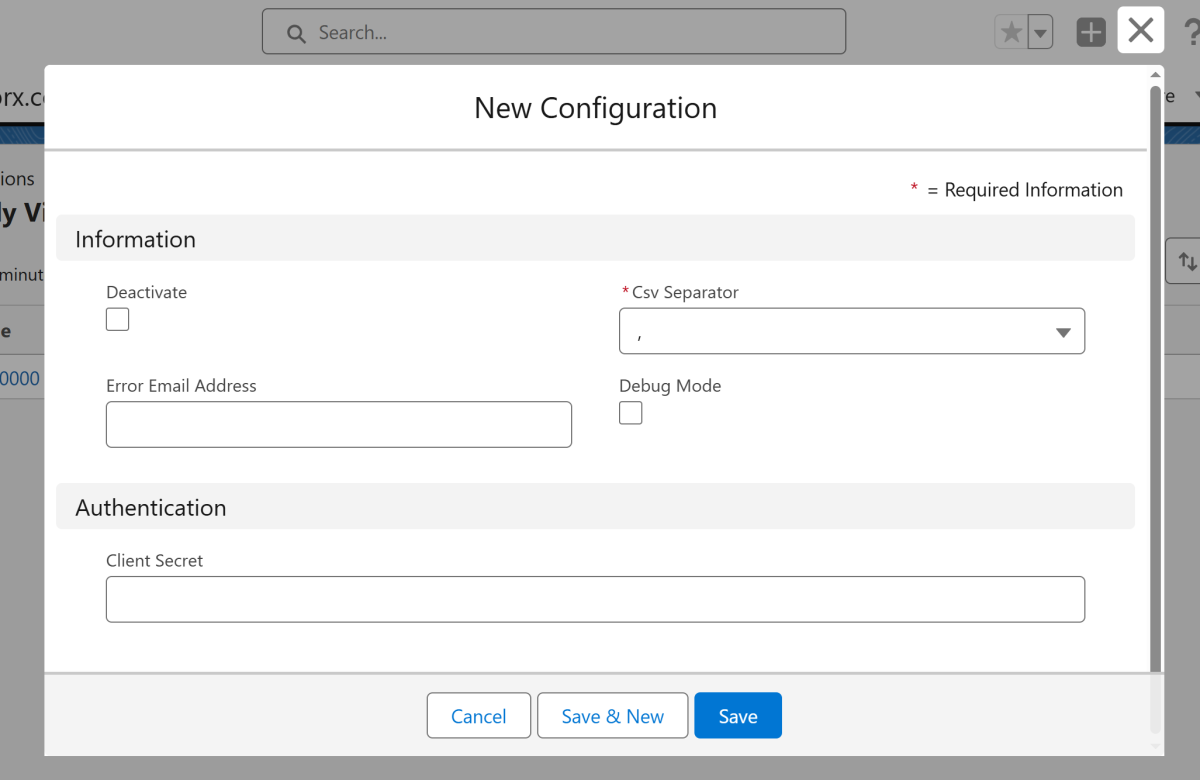Open the record link ending in 0000

pos(20,379)
